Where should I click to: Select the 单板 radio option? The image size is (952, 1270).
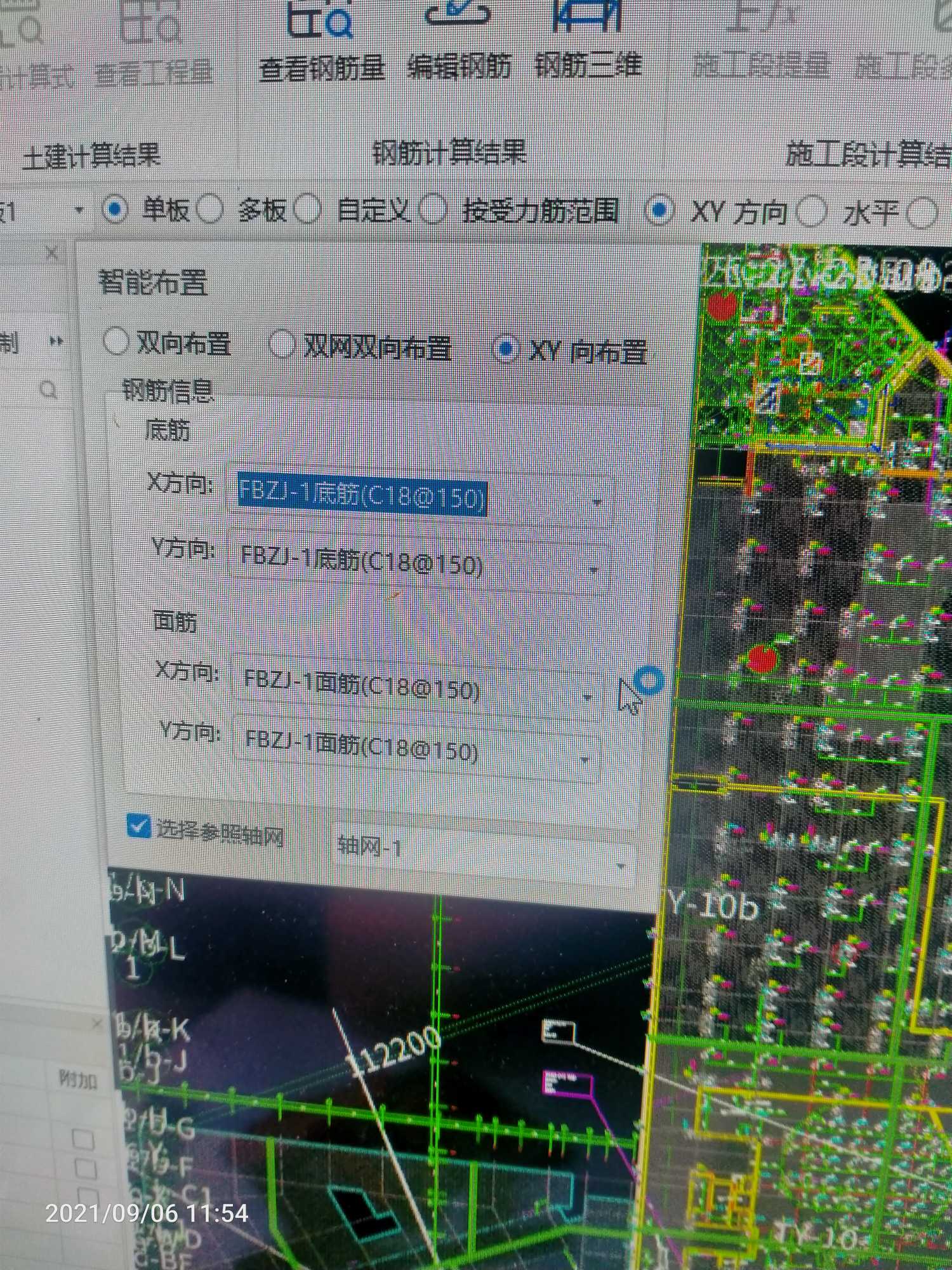[x=116, y=210]
